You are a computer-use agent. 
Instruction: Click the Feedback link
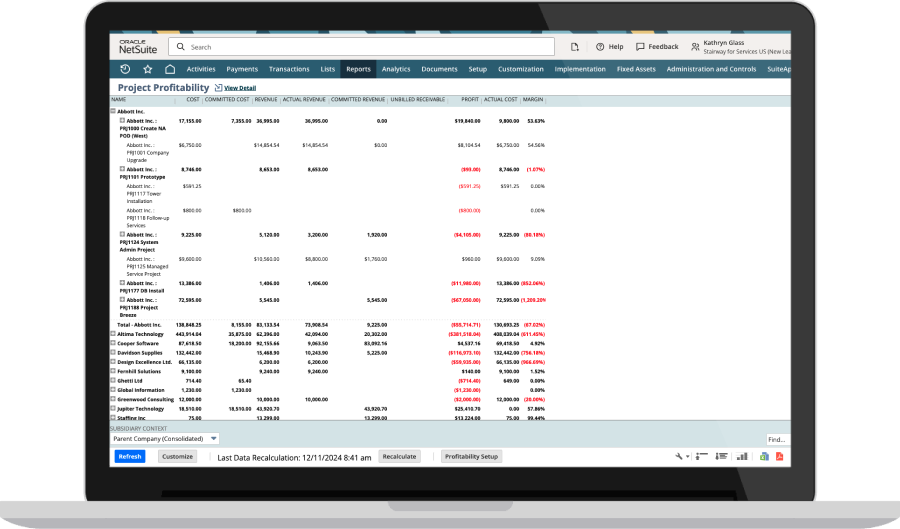pyautogui.click(x=664, y=46)
